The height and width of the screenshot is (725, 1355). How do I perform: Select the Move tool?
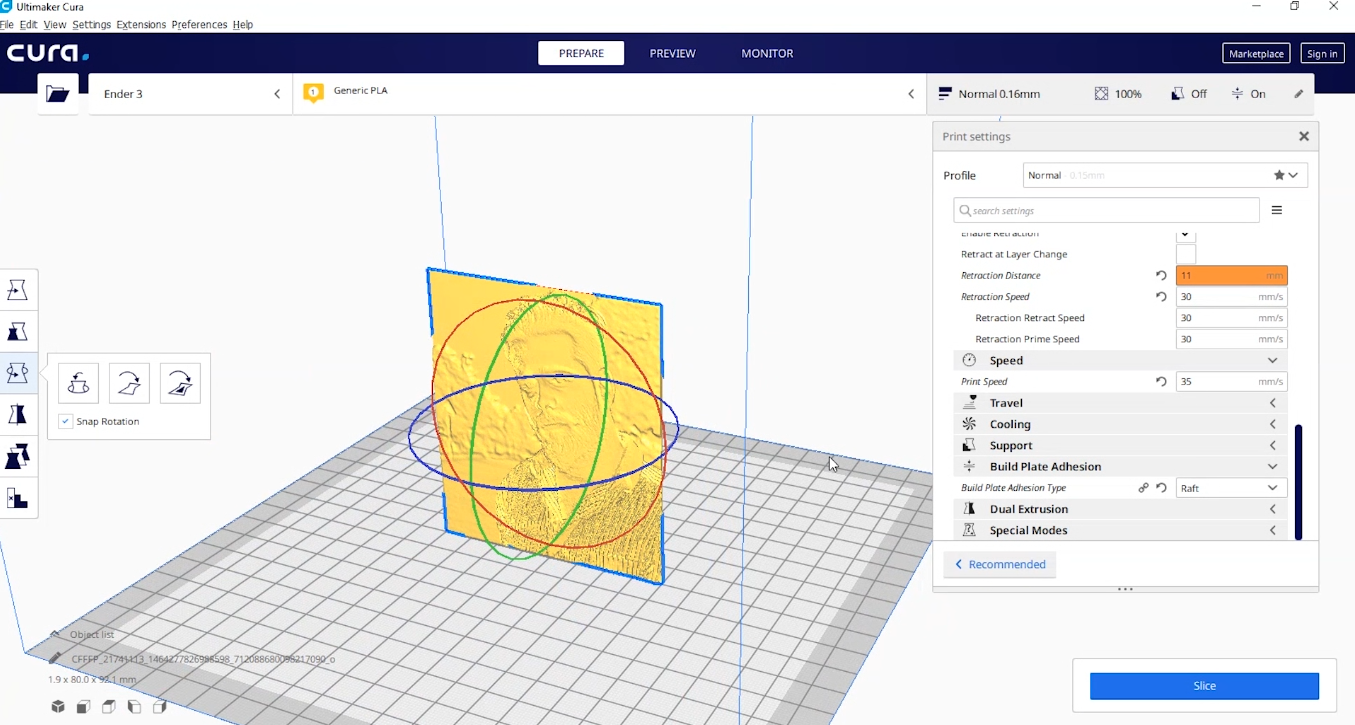coord(18,290)
